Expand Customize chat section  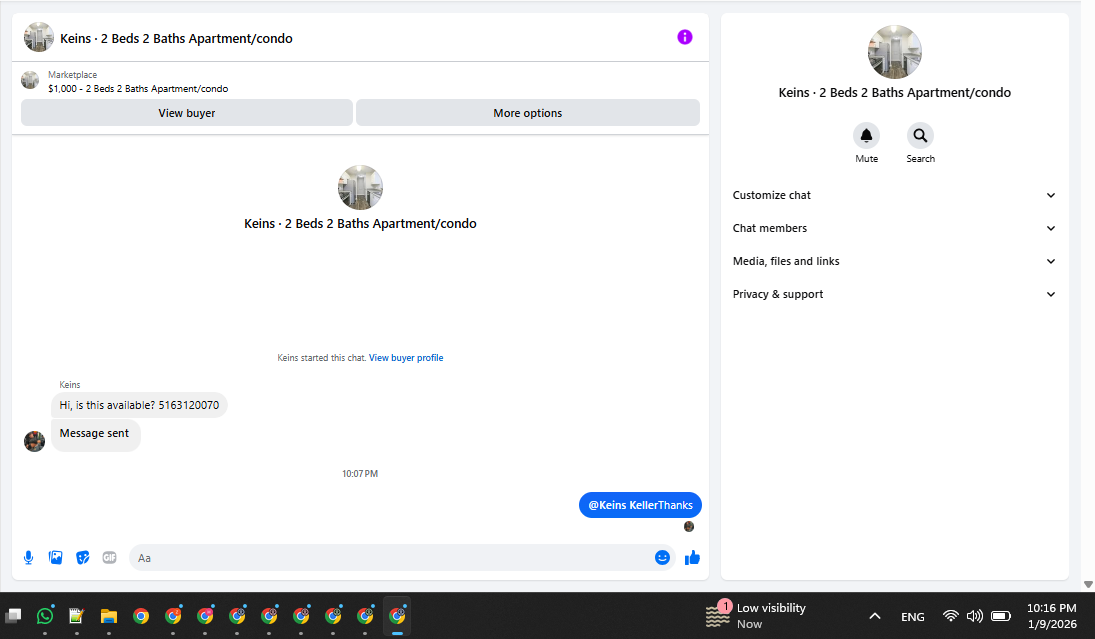(x=894, y=195)
